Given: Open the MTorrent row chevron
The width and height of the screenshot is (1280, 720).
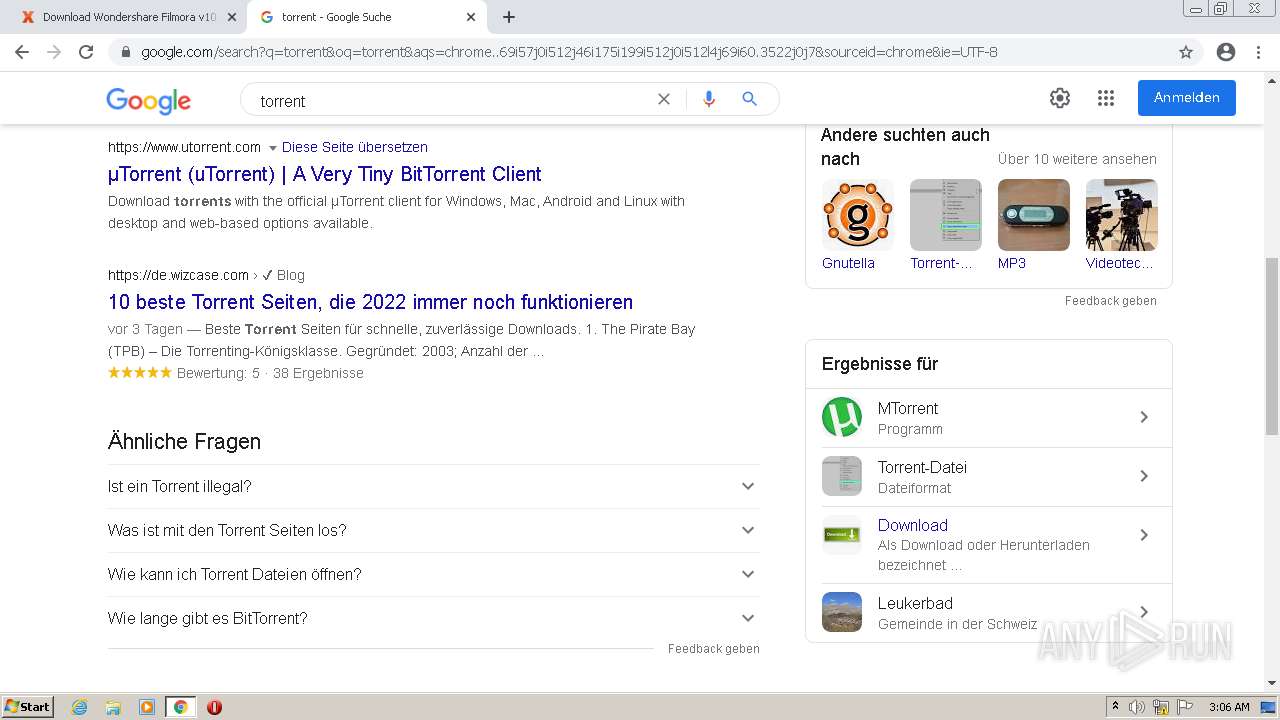Looking at the screenshot, I should coord(1144,417).
